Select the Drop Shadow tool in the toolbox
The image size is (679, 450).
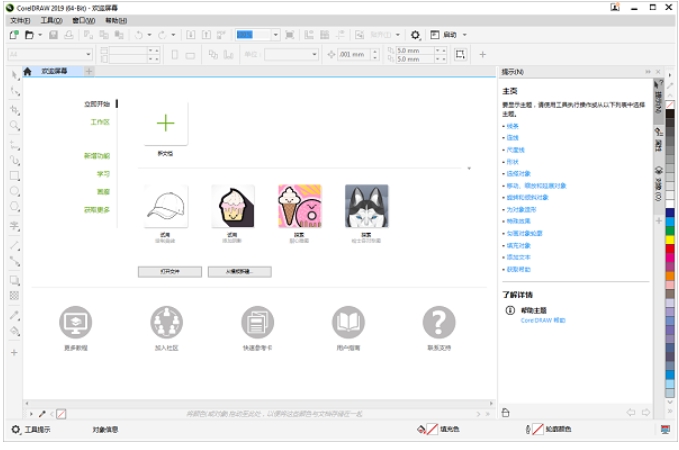pos(15,280)
